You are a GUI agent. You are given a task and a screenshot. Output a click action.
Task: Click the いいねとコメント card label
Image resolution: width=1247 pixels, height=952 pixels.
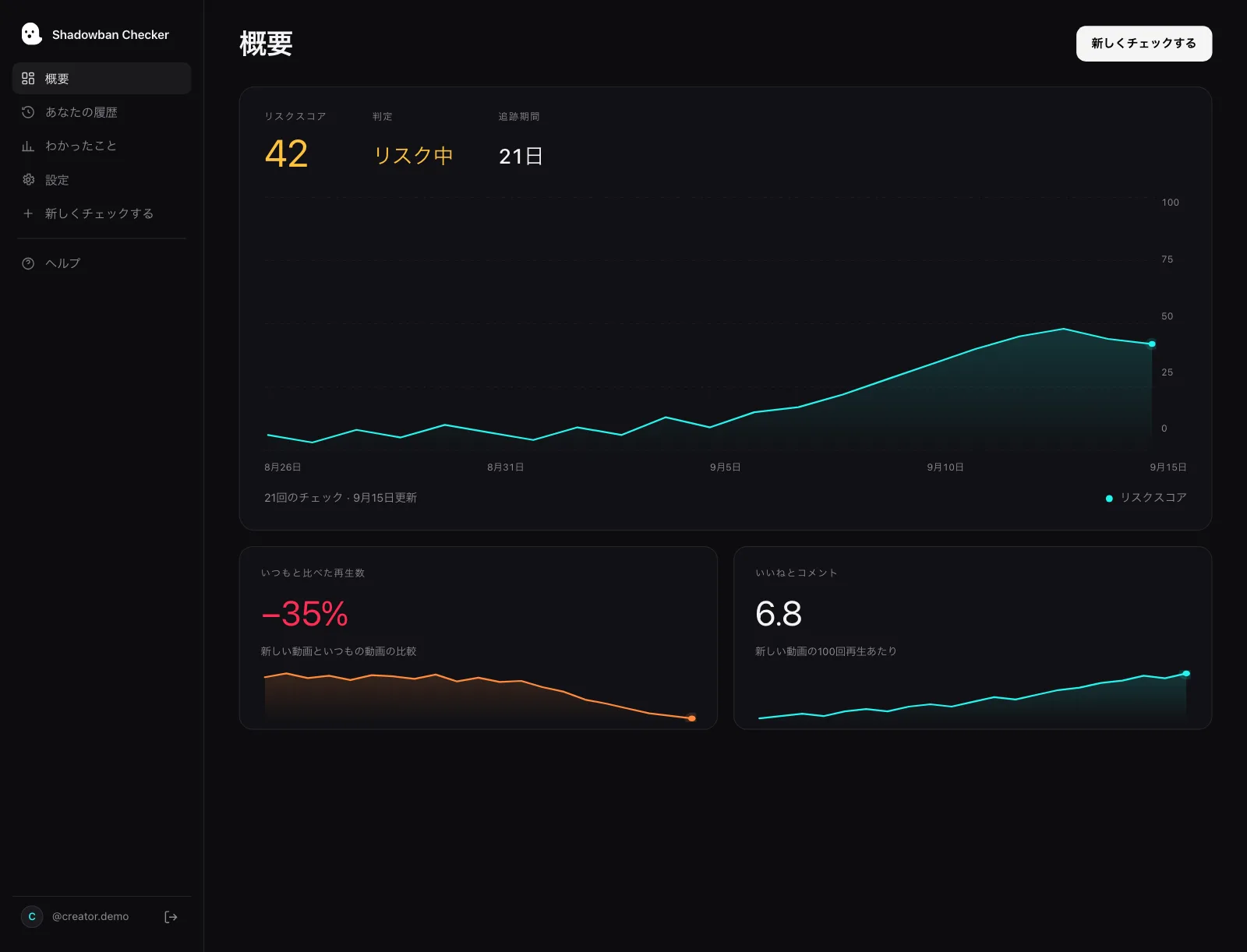(x=797, y=573)
